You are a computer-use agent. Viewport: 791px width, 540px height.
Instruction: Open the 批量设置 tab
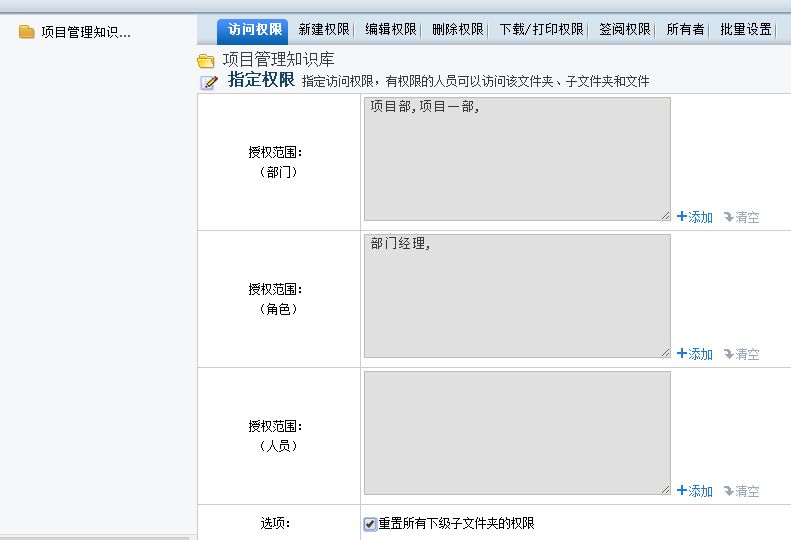coord(746,29)
